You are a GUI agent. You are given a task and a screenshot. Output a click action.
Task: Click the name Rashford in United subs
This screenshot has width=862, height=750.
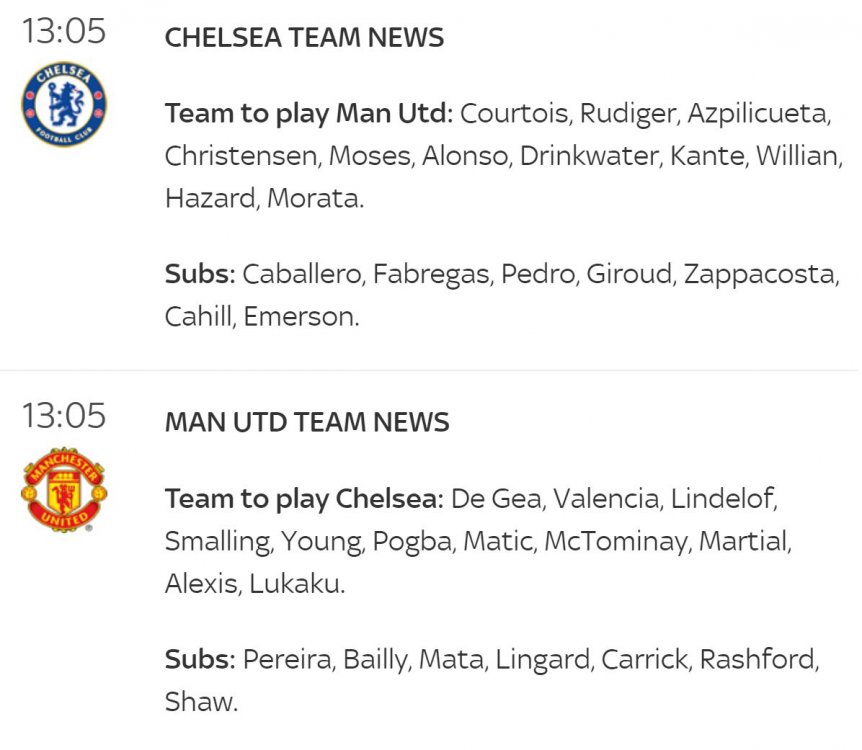757,659
